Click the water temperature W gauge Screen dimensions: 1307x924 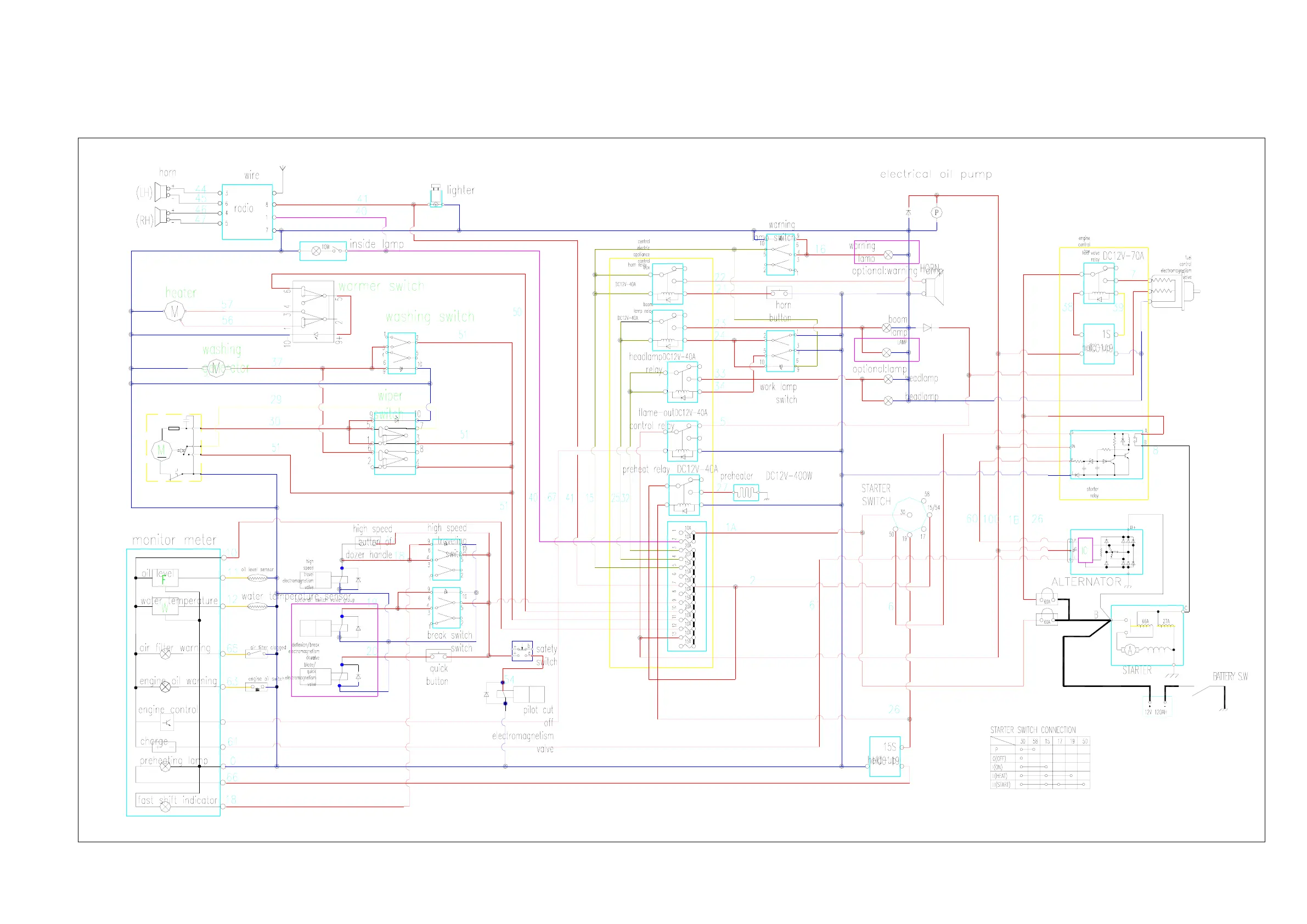(165, 607)
